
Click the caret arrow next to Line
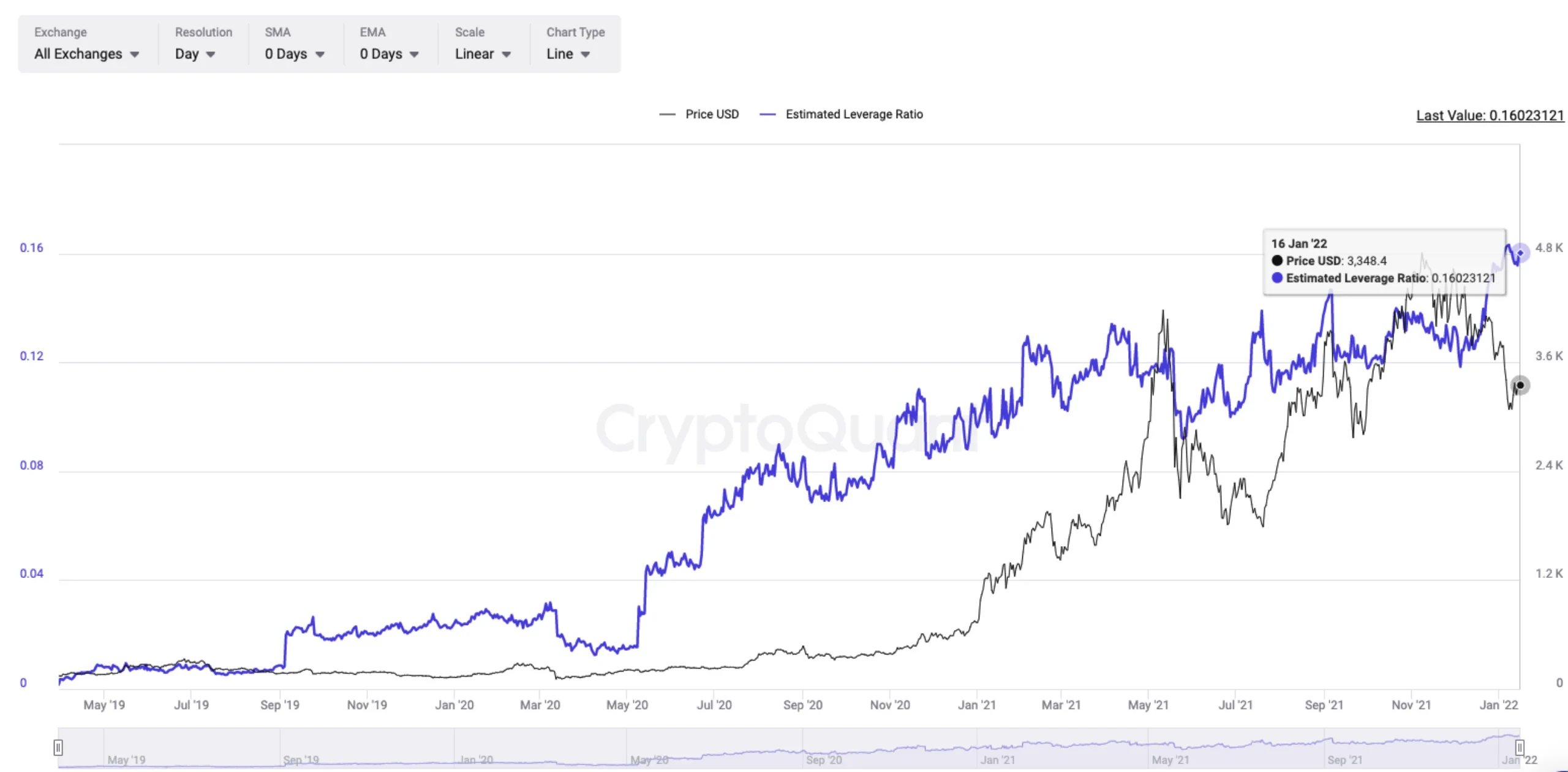[x=586, y=54]
